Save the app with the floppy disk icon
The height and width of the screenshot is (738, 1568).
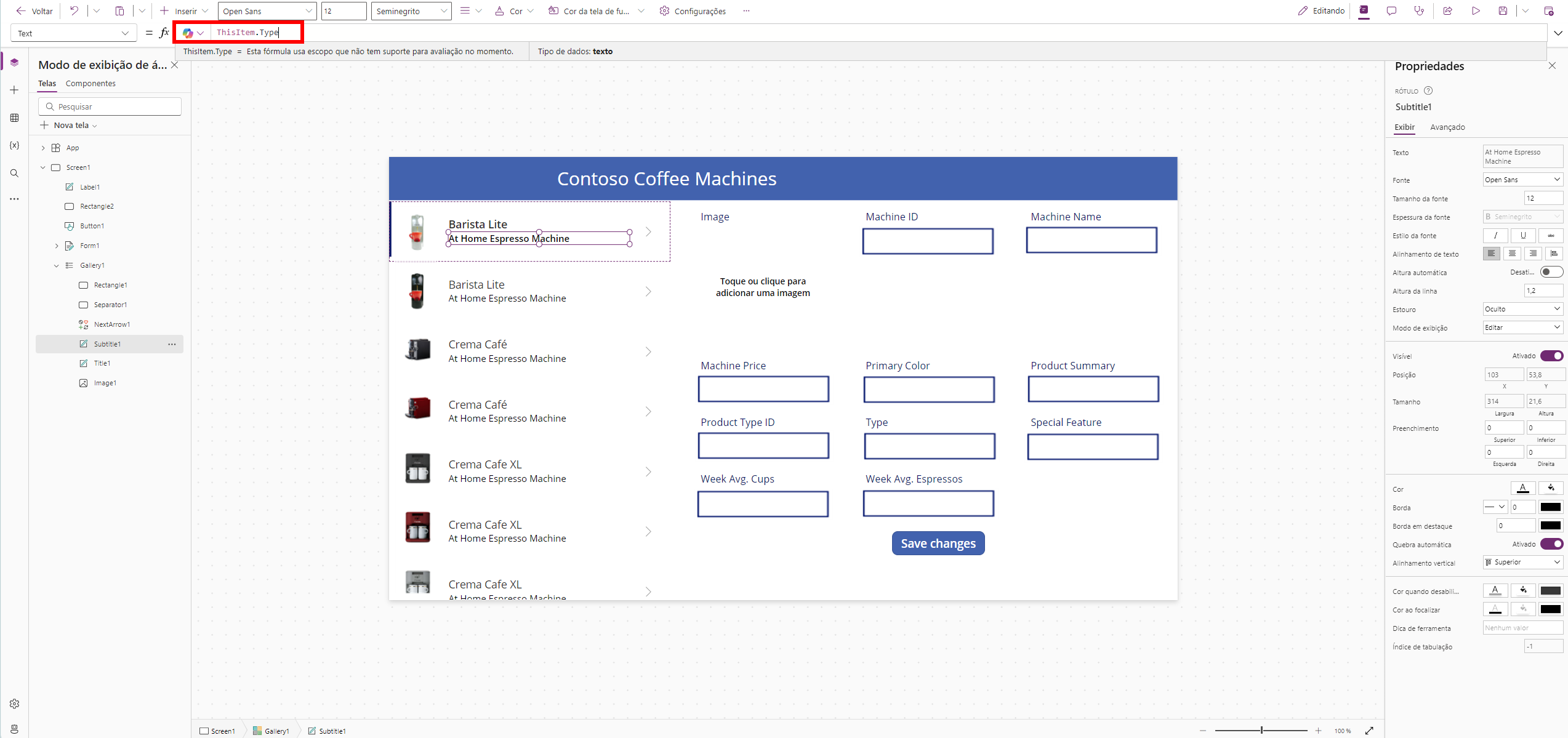1503,10
